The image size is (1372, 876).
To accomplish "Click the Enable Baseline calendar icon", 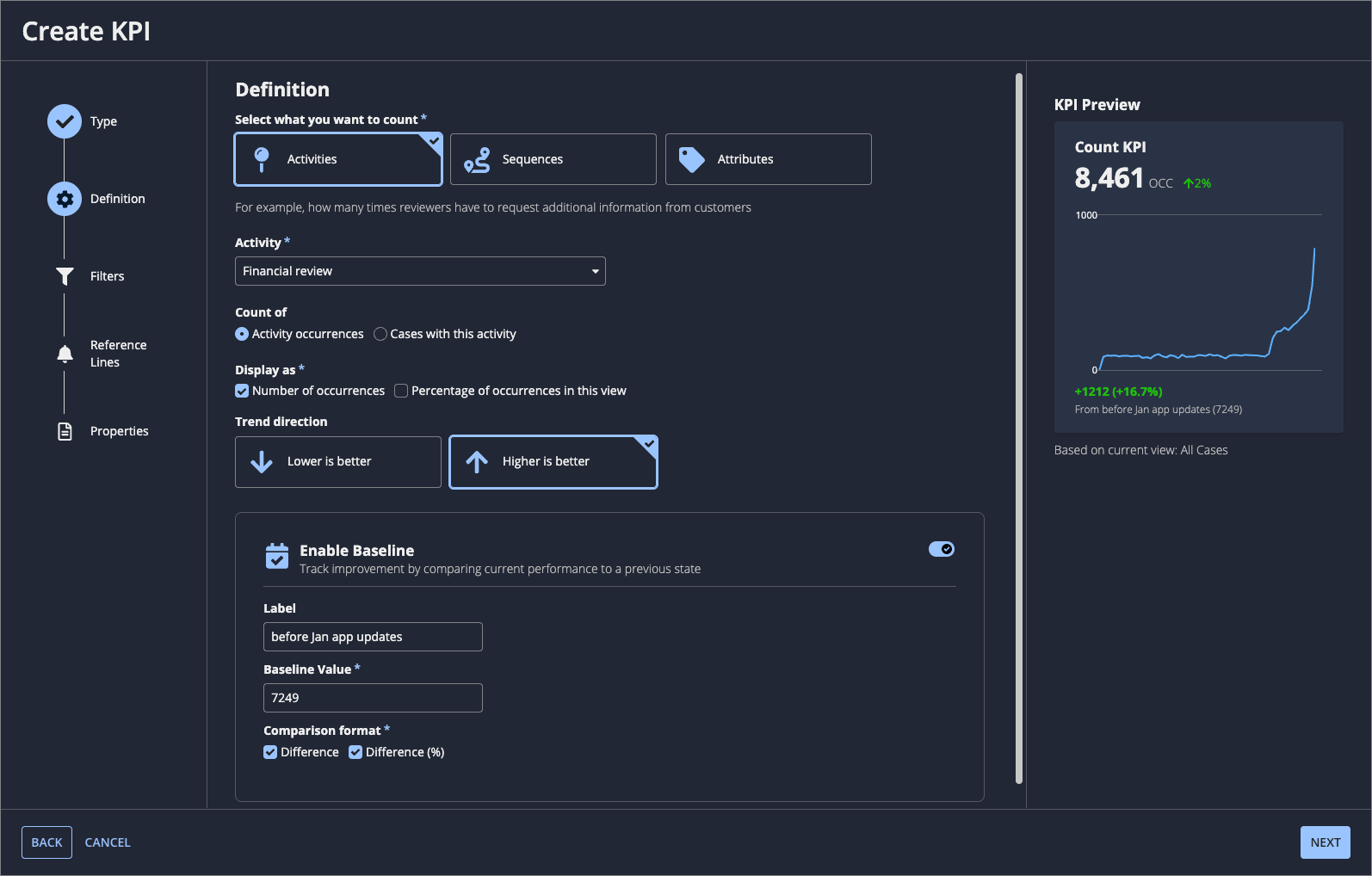I will click(x=277, y=556).
